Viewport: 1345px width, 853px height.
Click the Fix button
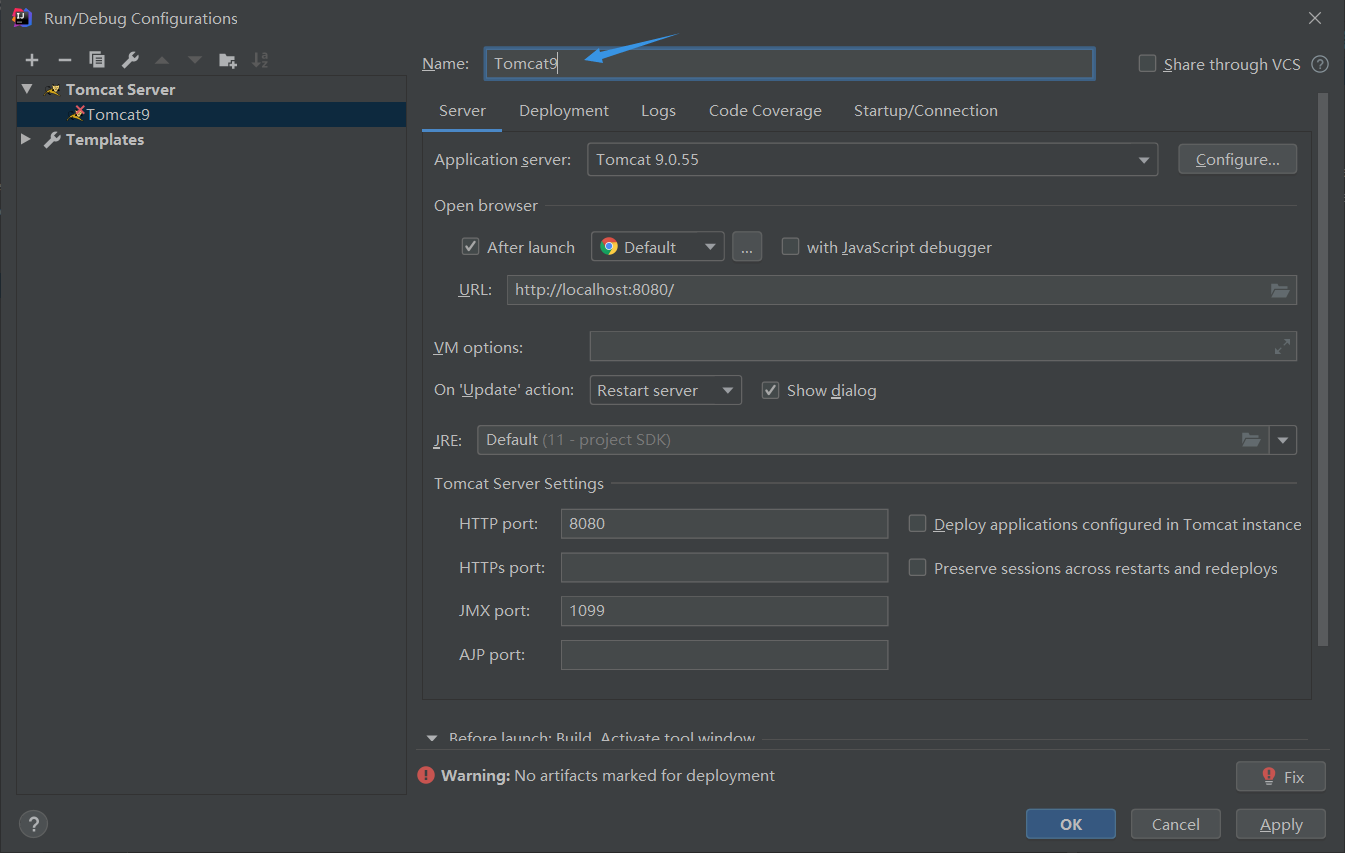[1281, 776]
